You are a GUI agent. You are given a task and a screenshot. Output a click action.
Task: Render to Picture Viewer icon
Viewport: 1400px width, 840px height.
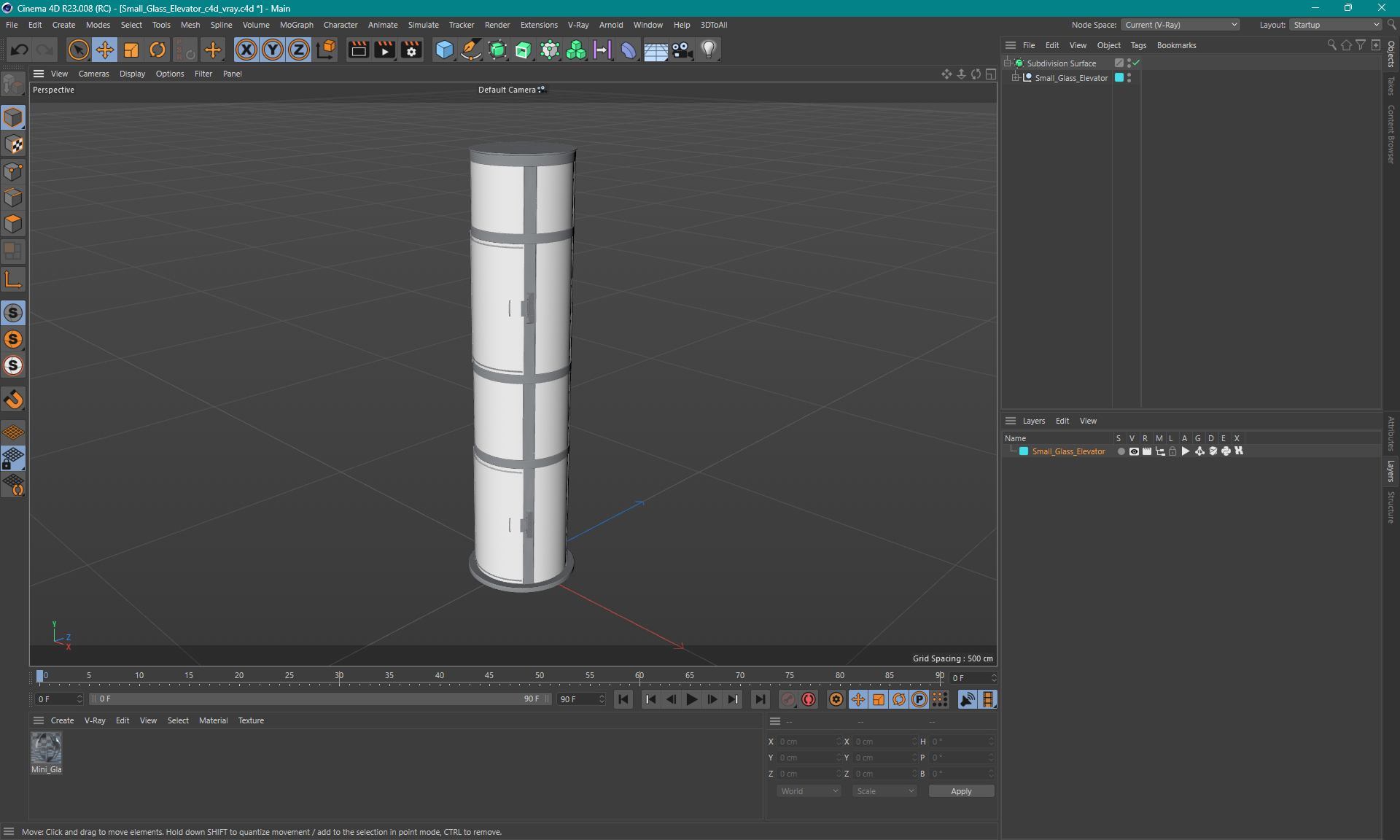[x=384, y=50]
